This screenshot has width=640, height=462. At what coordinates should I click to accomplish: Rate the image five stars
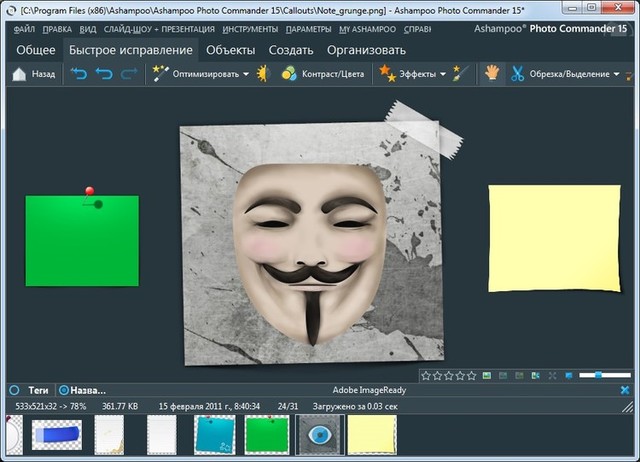coord(471,375)
